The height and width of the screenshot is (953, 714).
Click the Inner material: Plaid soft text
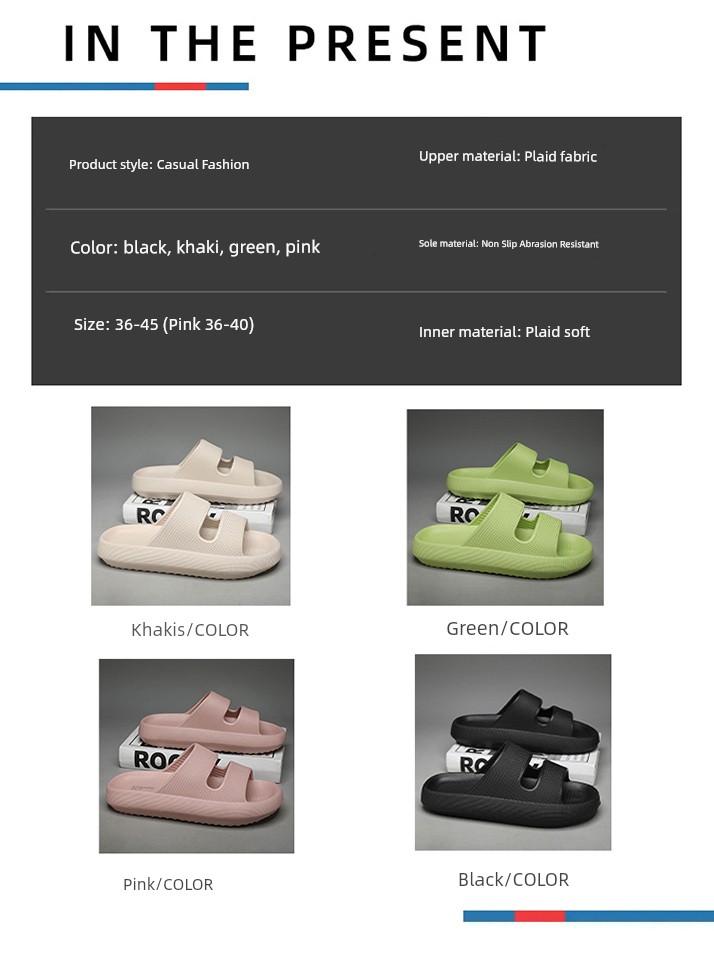(x=504, y=332)
